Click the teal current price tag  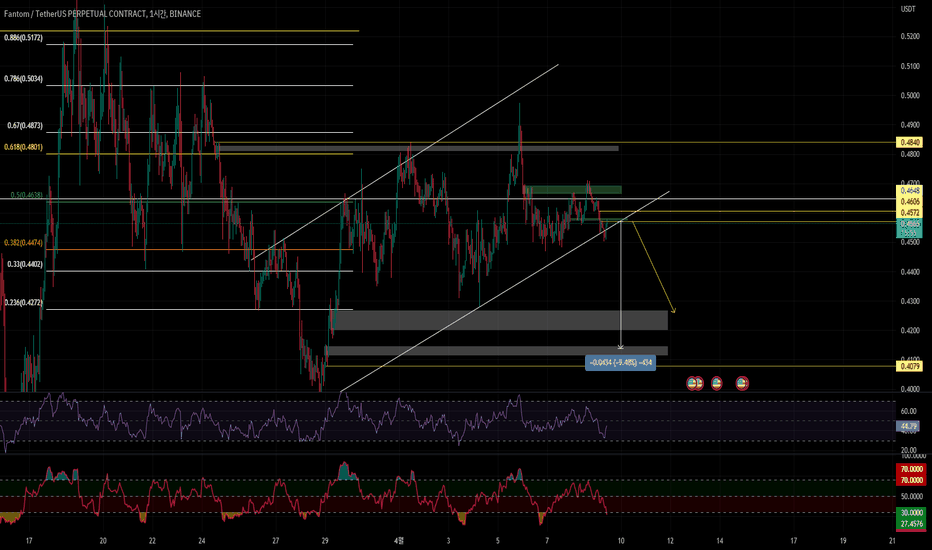tap(909, 228)
